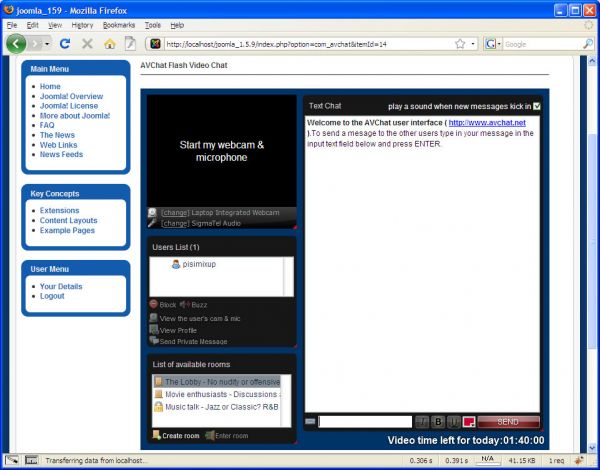600x470 pixels.
Task: Open the Edit menu
Action: [x=33, y=25]
